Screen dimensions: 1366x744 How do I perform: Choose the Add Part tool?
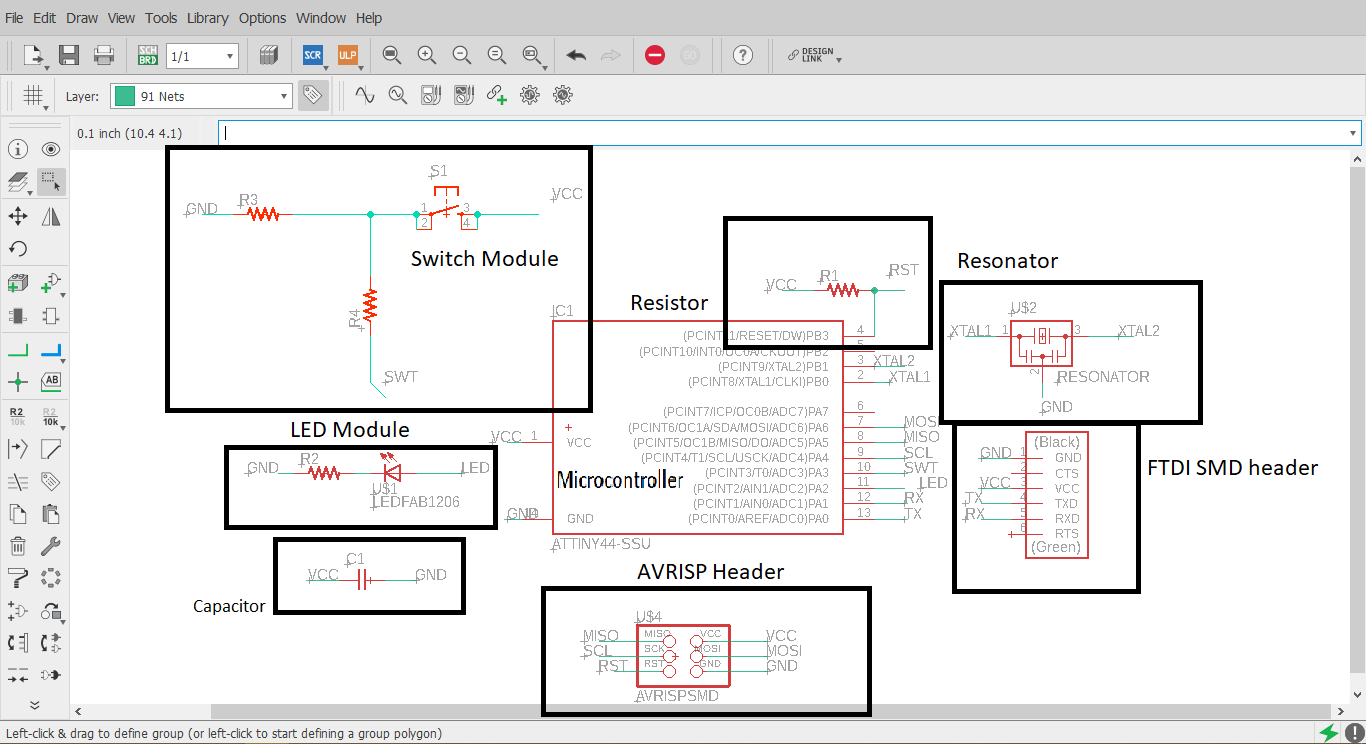tap(18, 285)
